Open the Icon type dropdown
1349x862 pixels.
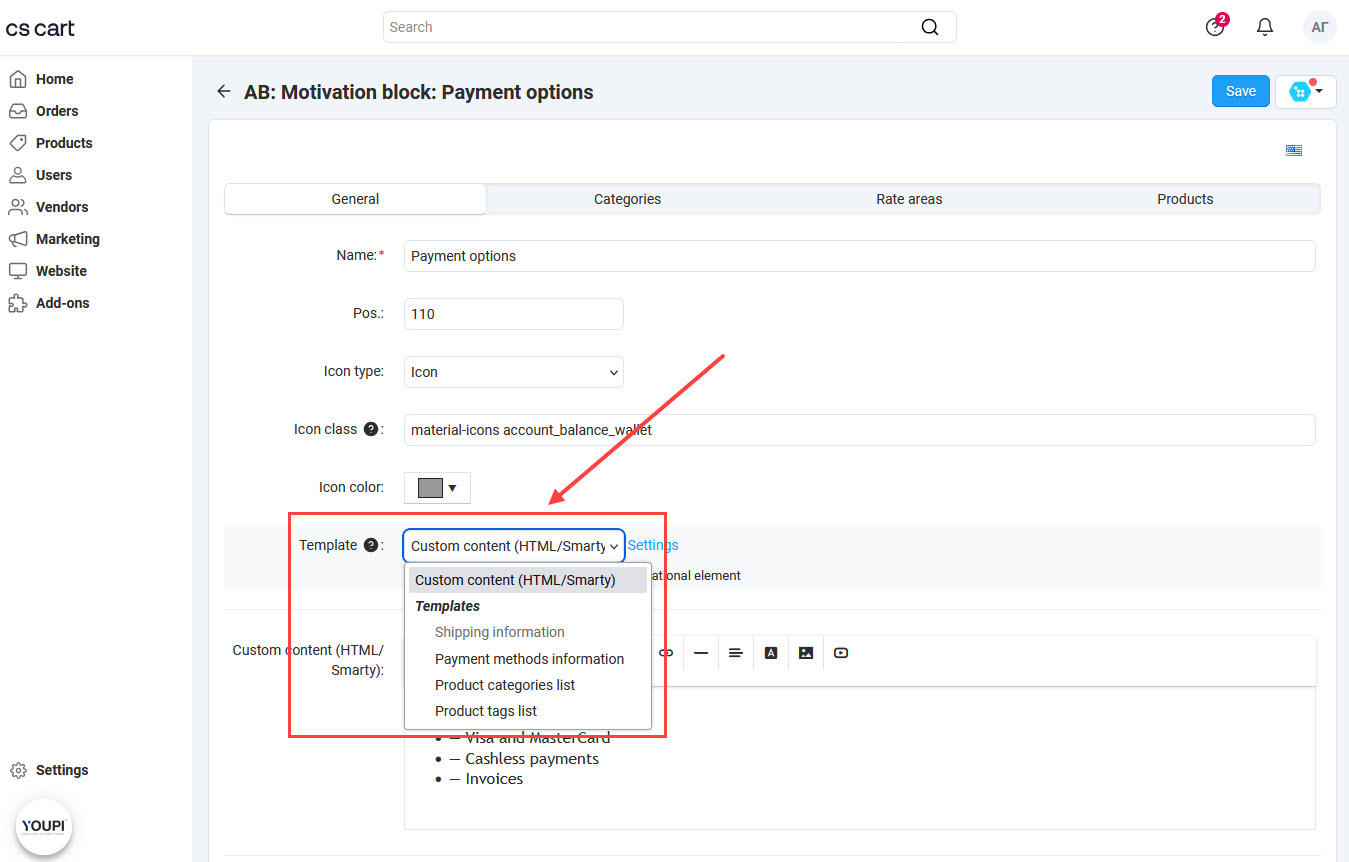[514, 372]
